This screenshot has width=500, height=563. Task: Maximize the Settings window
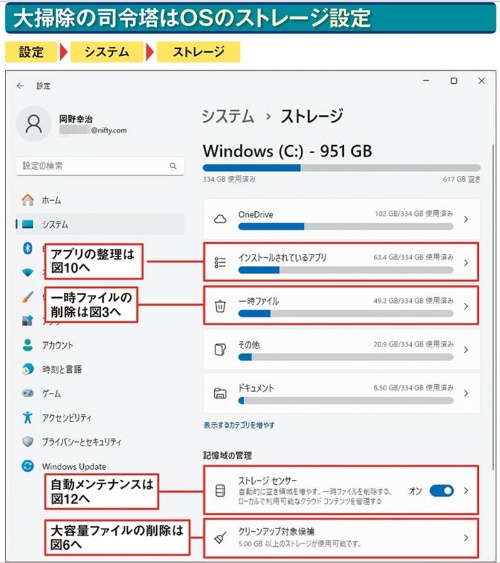(454, 81)
